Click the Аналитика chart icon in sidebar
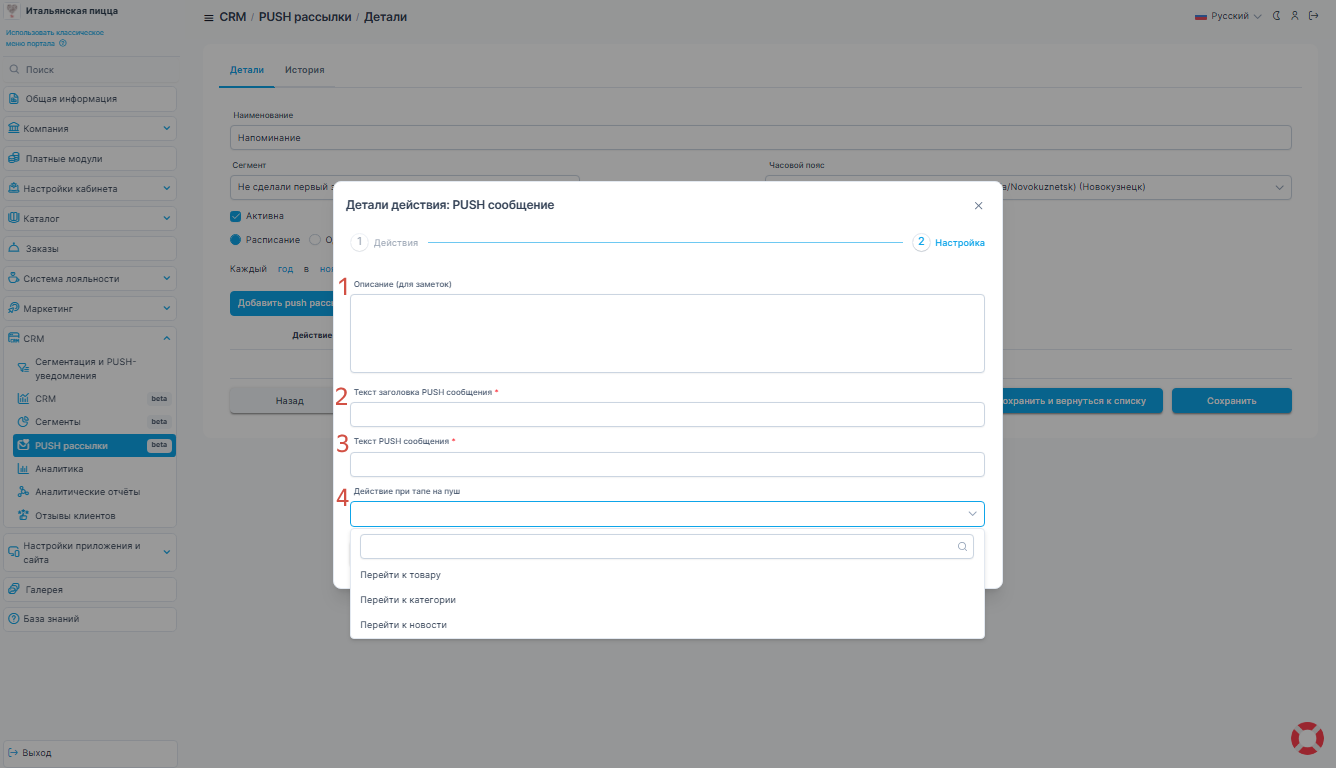The image size is (1336, 768). [23, 468]
